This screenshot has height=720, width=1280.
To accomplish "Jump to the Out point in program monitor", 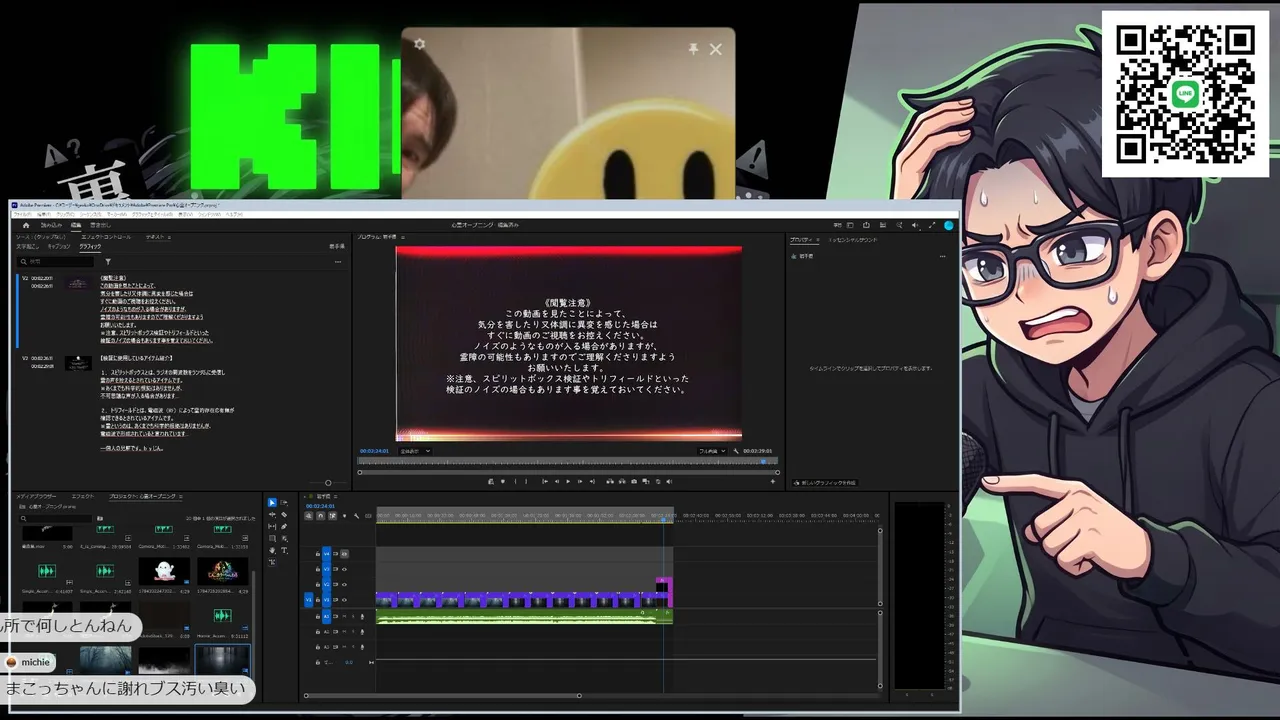I will (x=593, y=481).
